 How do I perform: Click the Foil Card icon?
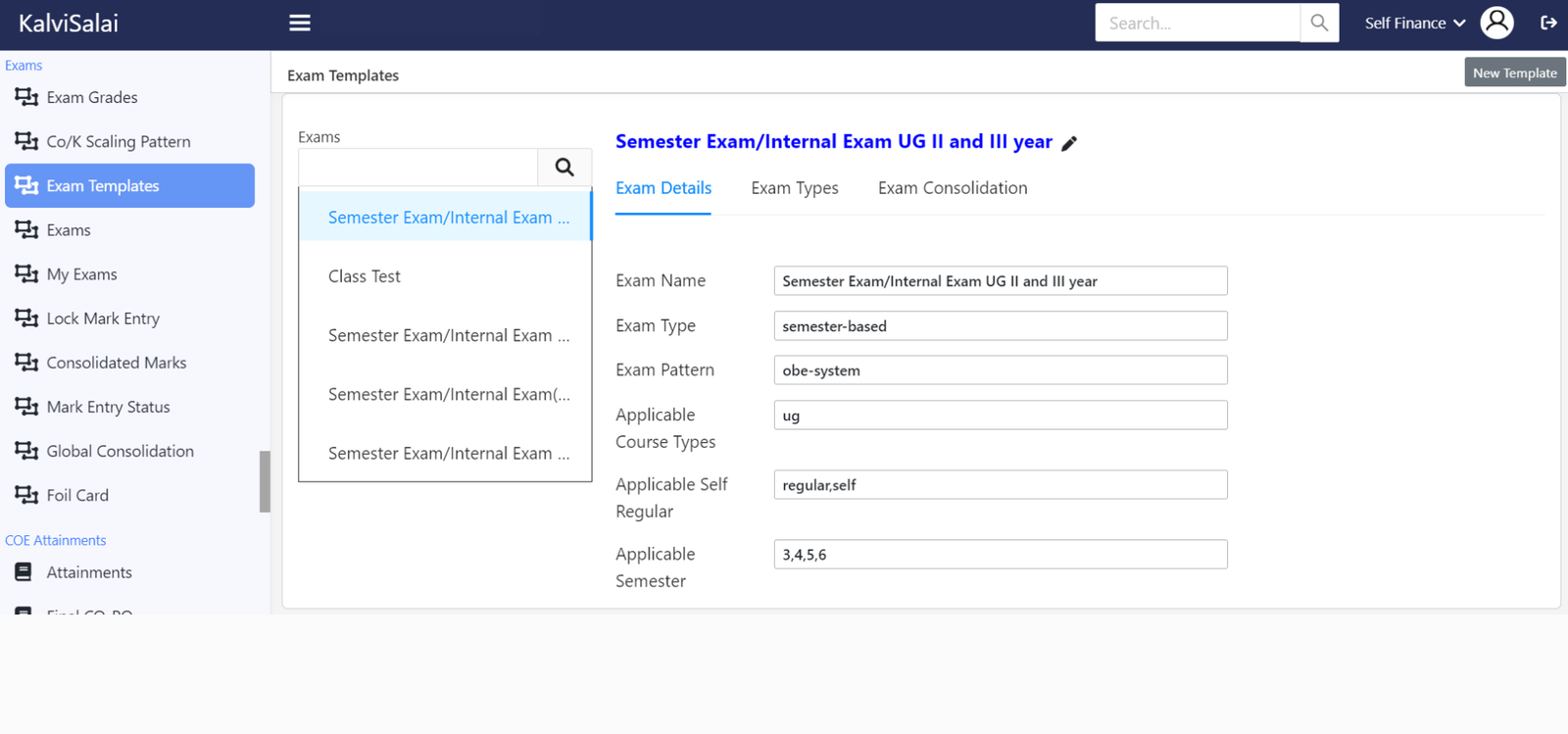point(26,494)
